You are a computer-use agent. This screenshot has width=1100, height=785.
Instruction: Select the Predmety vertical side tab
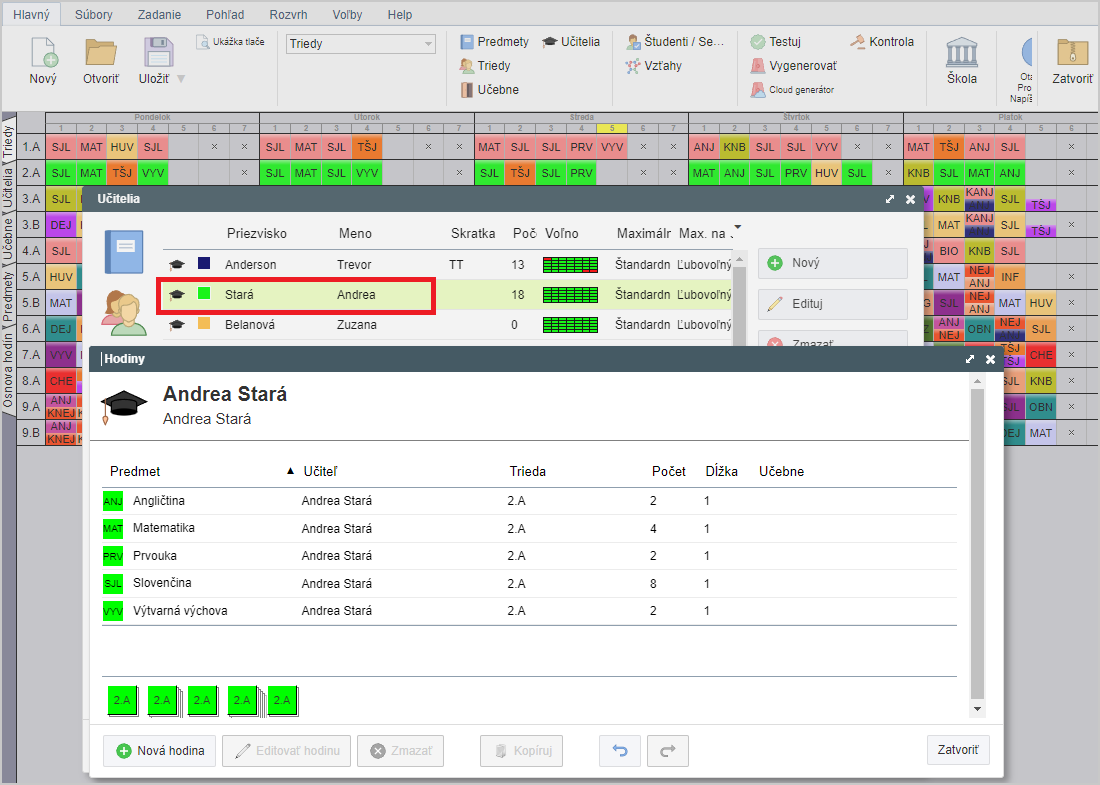pyautogui.click(x=8, y=296)
